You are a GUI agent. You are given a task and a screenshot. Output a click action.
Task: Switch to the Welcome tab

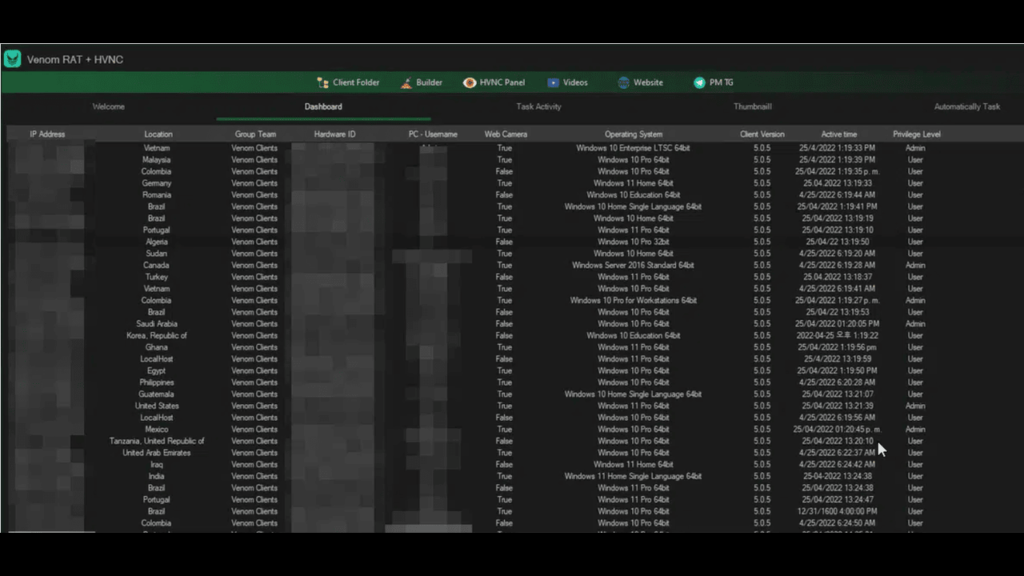tap(108, 106)
